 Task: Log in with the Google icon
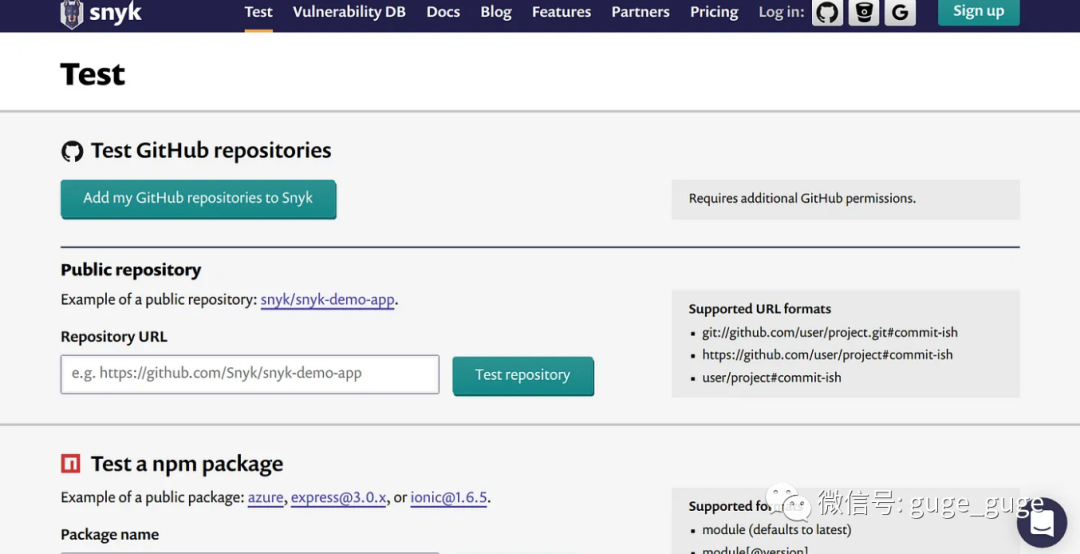click(900, 12)
